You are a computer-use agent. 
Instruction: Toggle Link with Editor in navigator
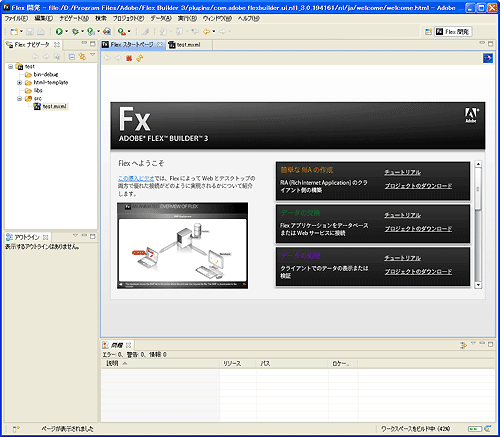[82, 57]
